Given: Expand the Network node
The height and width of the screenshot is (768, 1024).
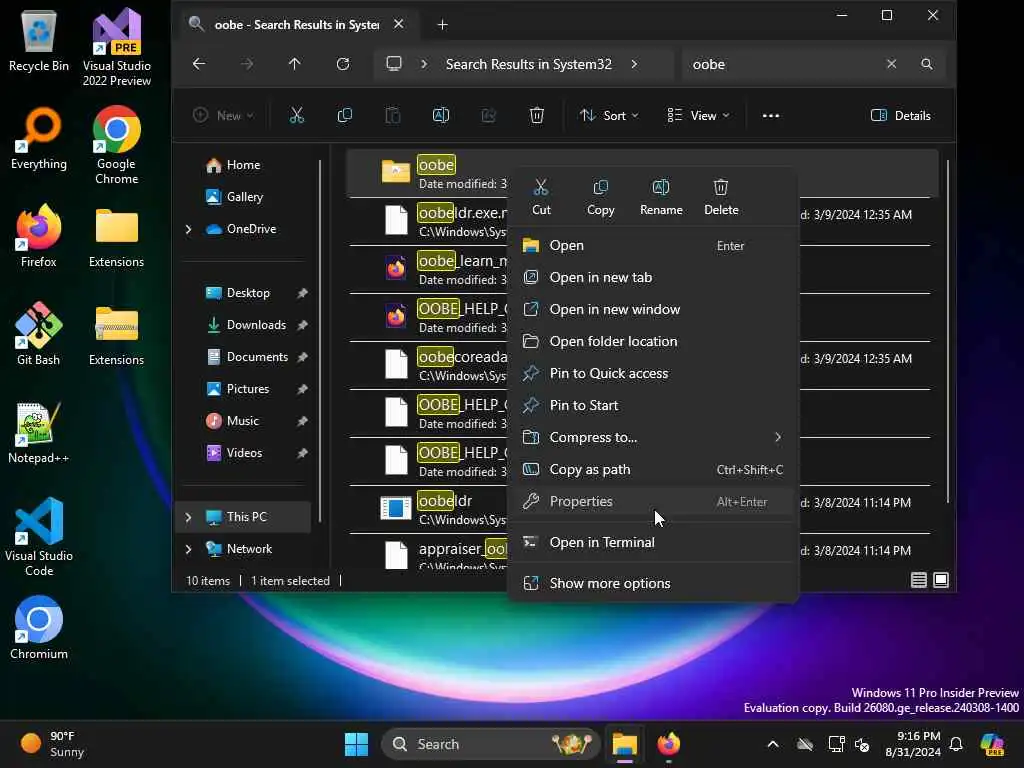Looking at the screenshot, I should (x=189, y=549).
